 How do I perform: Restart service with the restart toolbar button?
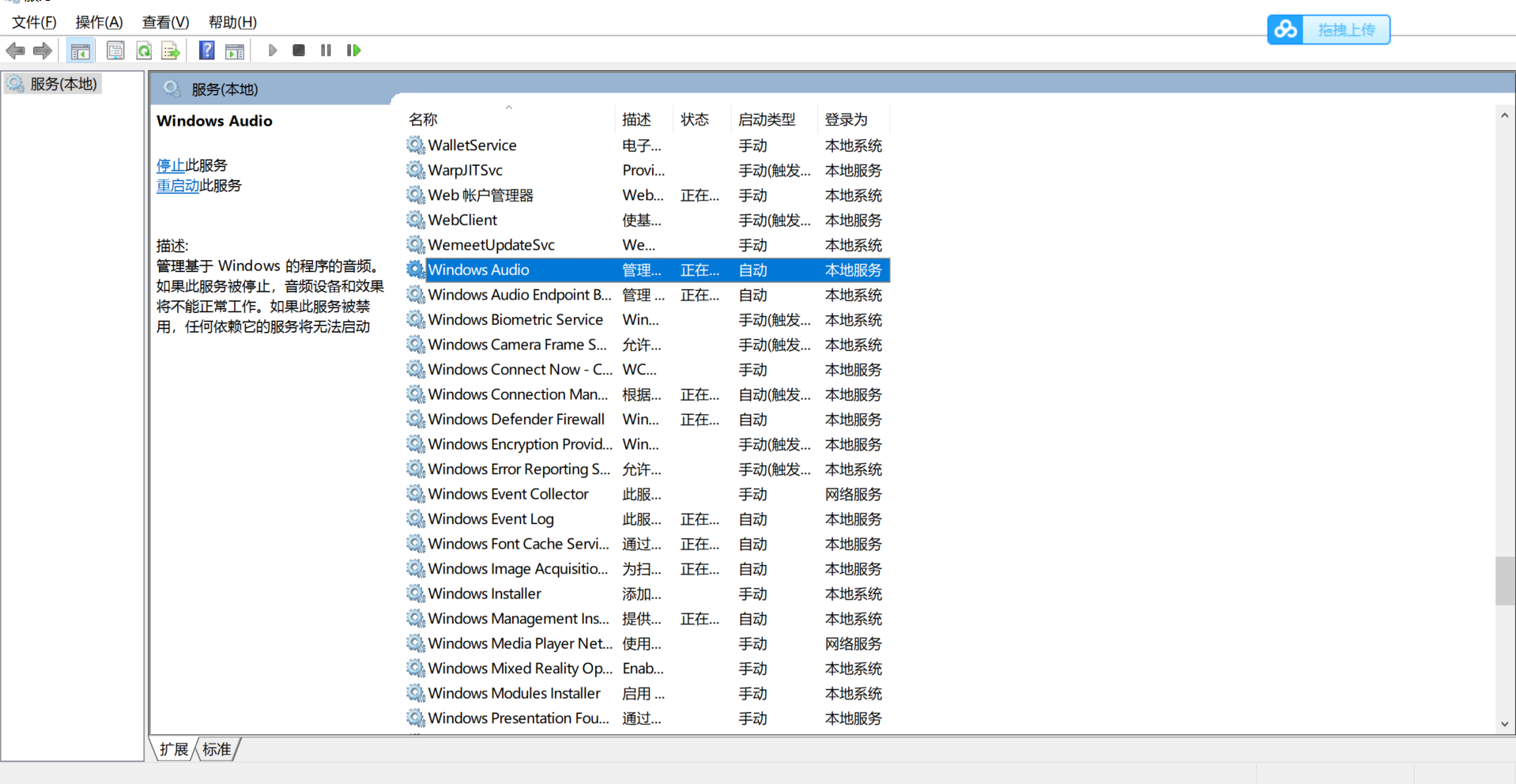353,51
